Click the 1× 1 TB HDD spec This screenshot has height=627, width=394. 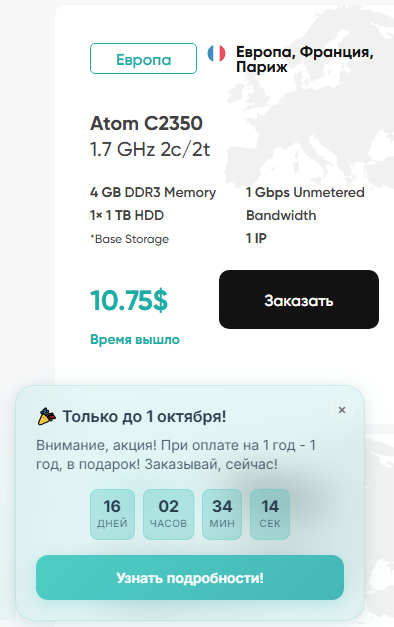(x=127, y=216)
